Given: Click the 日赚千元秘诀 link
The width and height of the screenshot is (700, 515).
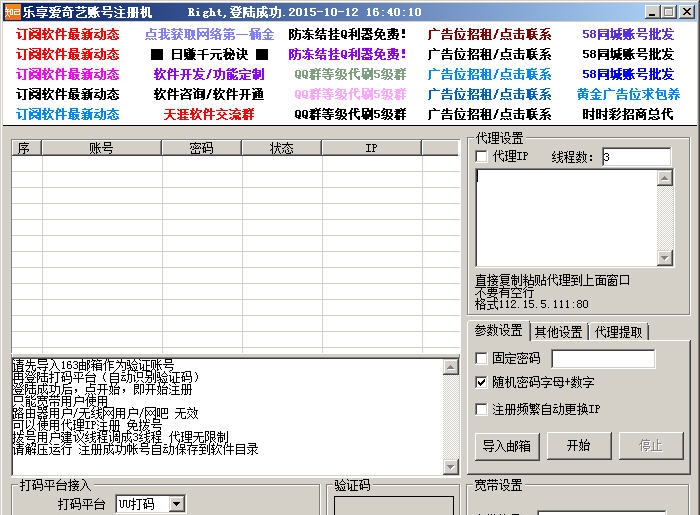Looking at the screenshot, I should coord(209,54).
